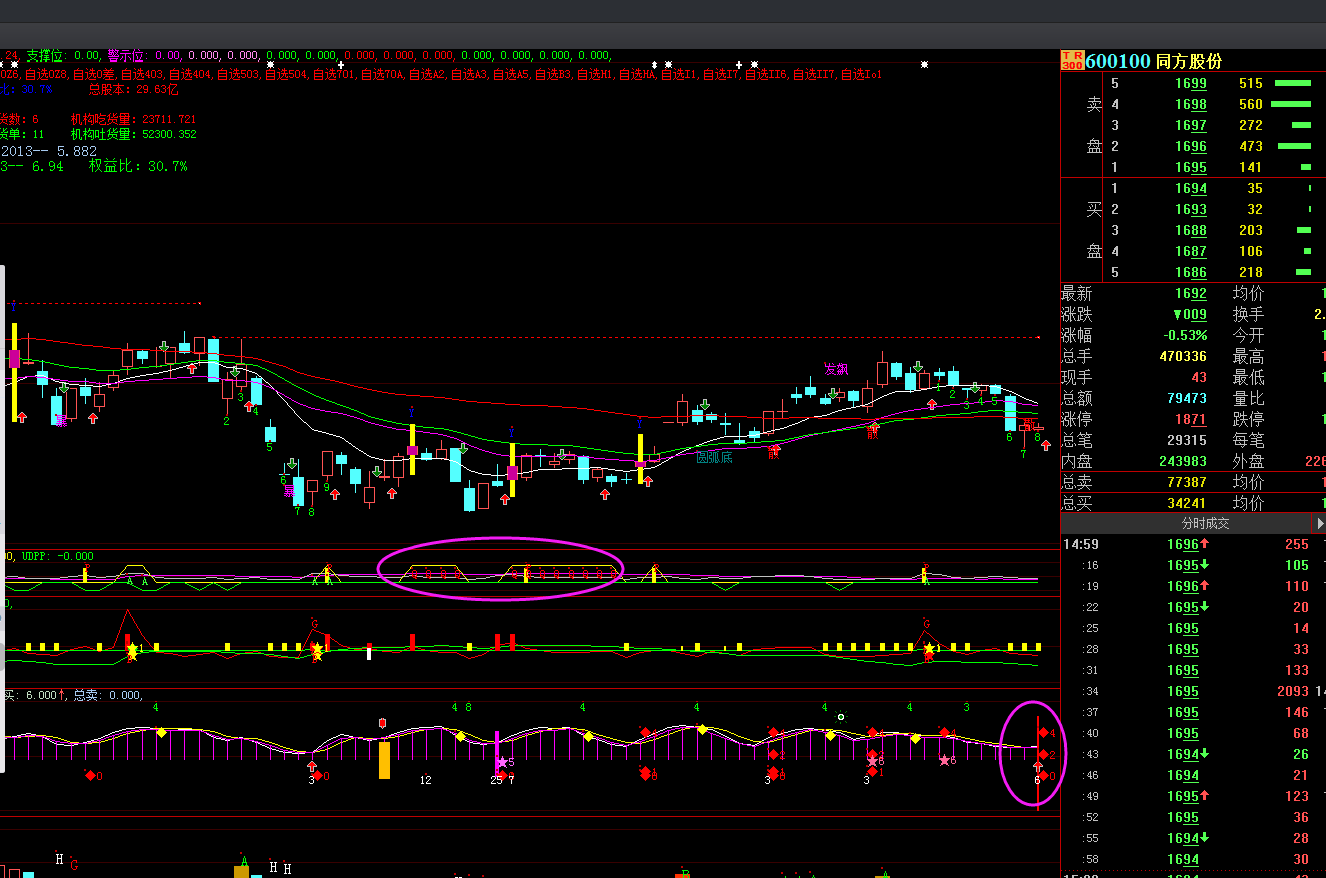The width and height of the screenshot is (1326, 878).
Task: Select the 涨停 price 1871
Action: click(1190, 419)
